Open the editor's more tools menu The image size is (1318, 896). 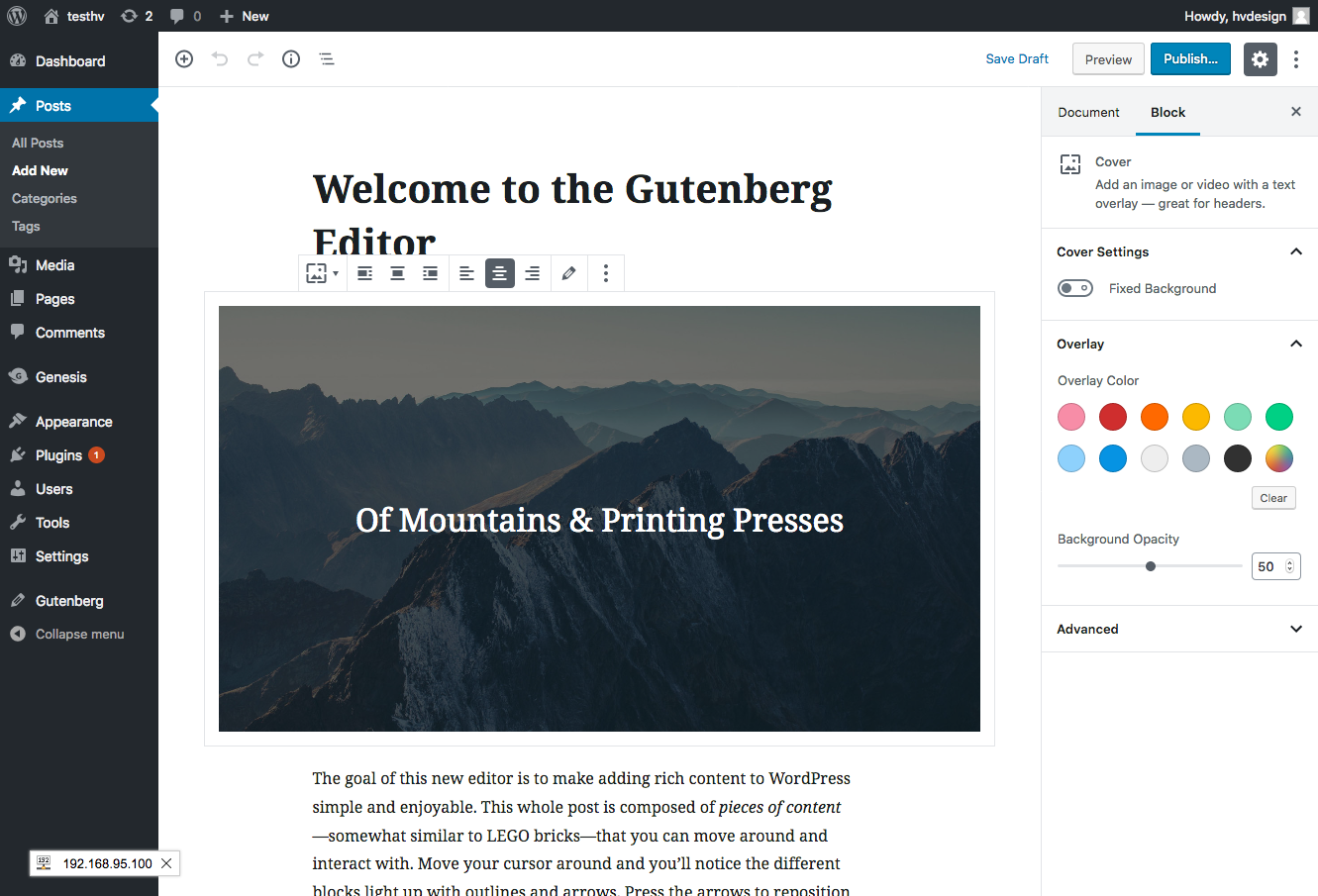click(x=1296, y=59)
